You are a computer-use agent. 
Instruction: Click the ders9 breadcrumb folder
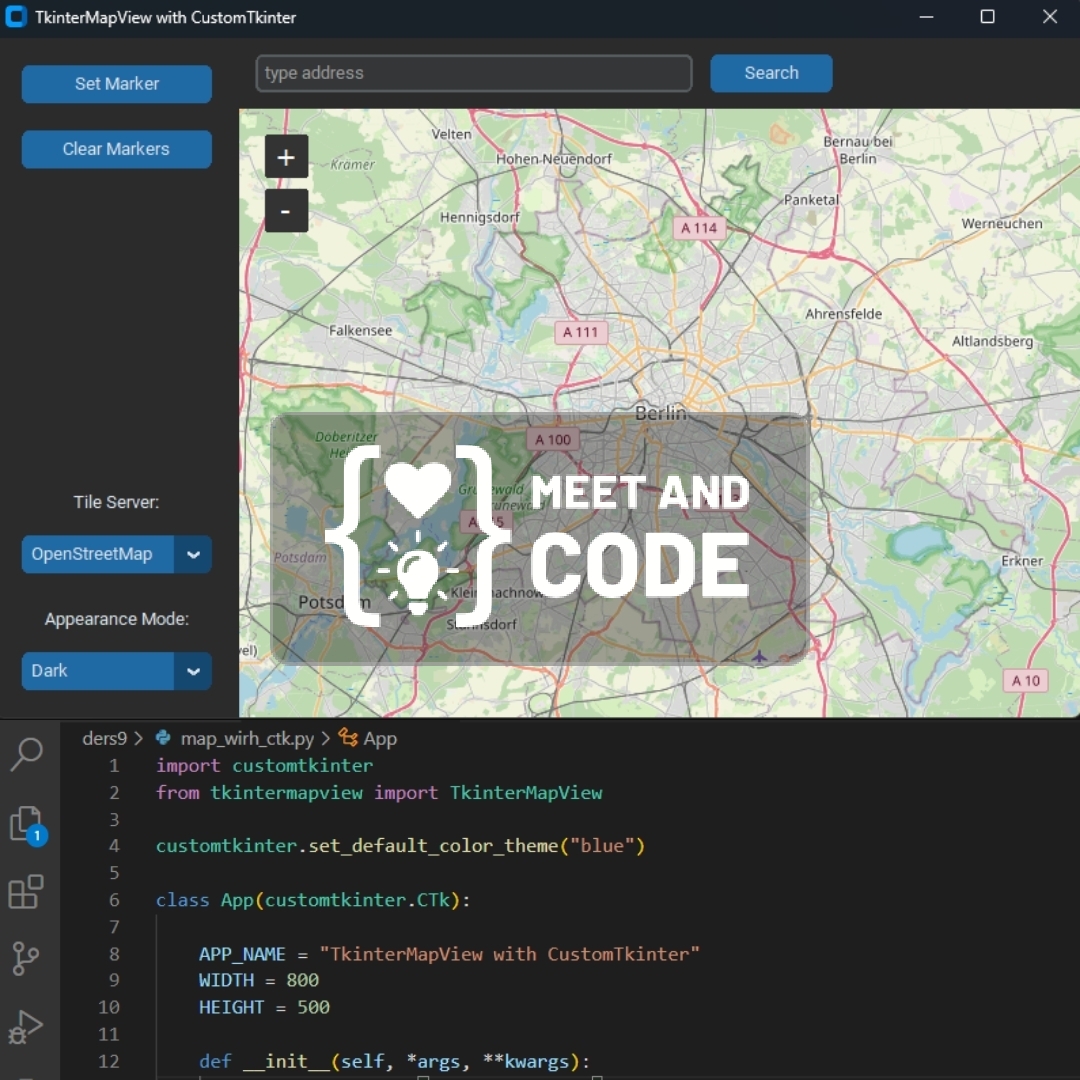pyautogui.click(x=105, y=738)
